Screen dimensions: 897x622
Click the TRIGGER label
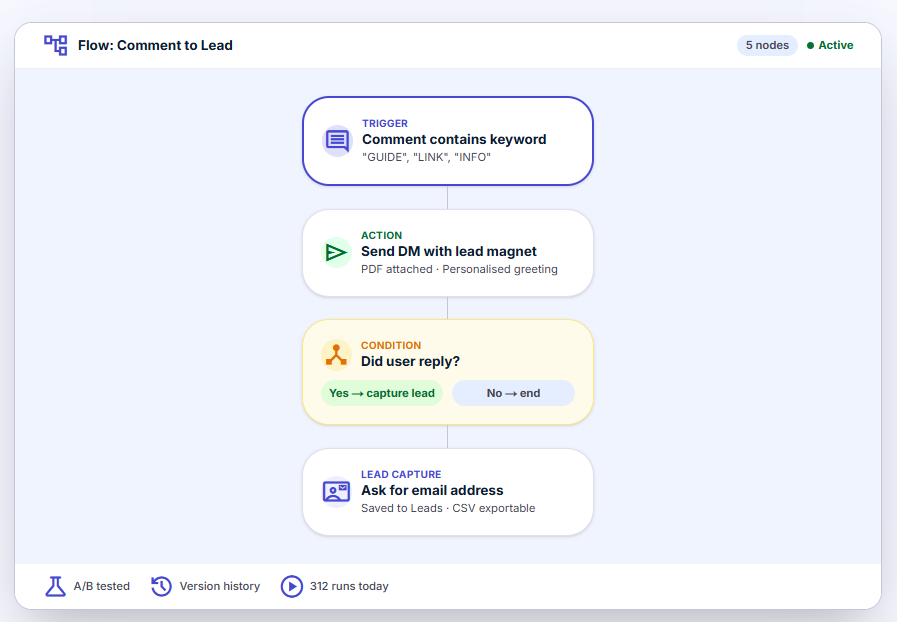coord(385,124)
